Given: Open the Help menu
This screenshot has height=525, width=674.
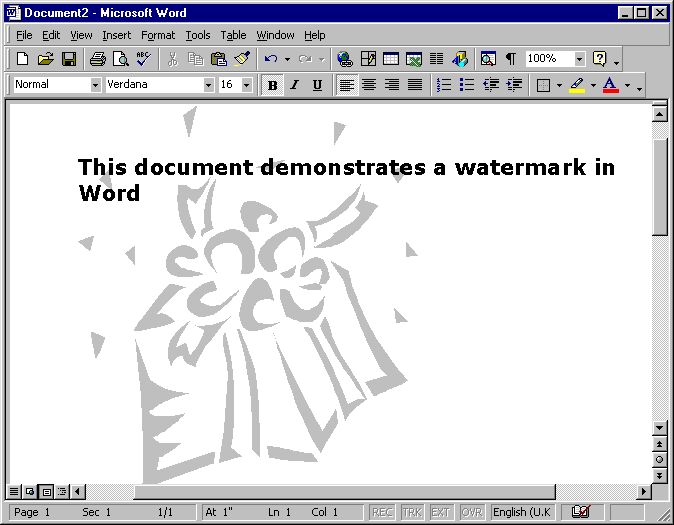Looking at the screenshot, I should tap(315, 35).
